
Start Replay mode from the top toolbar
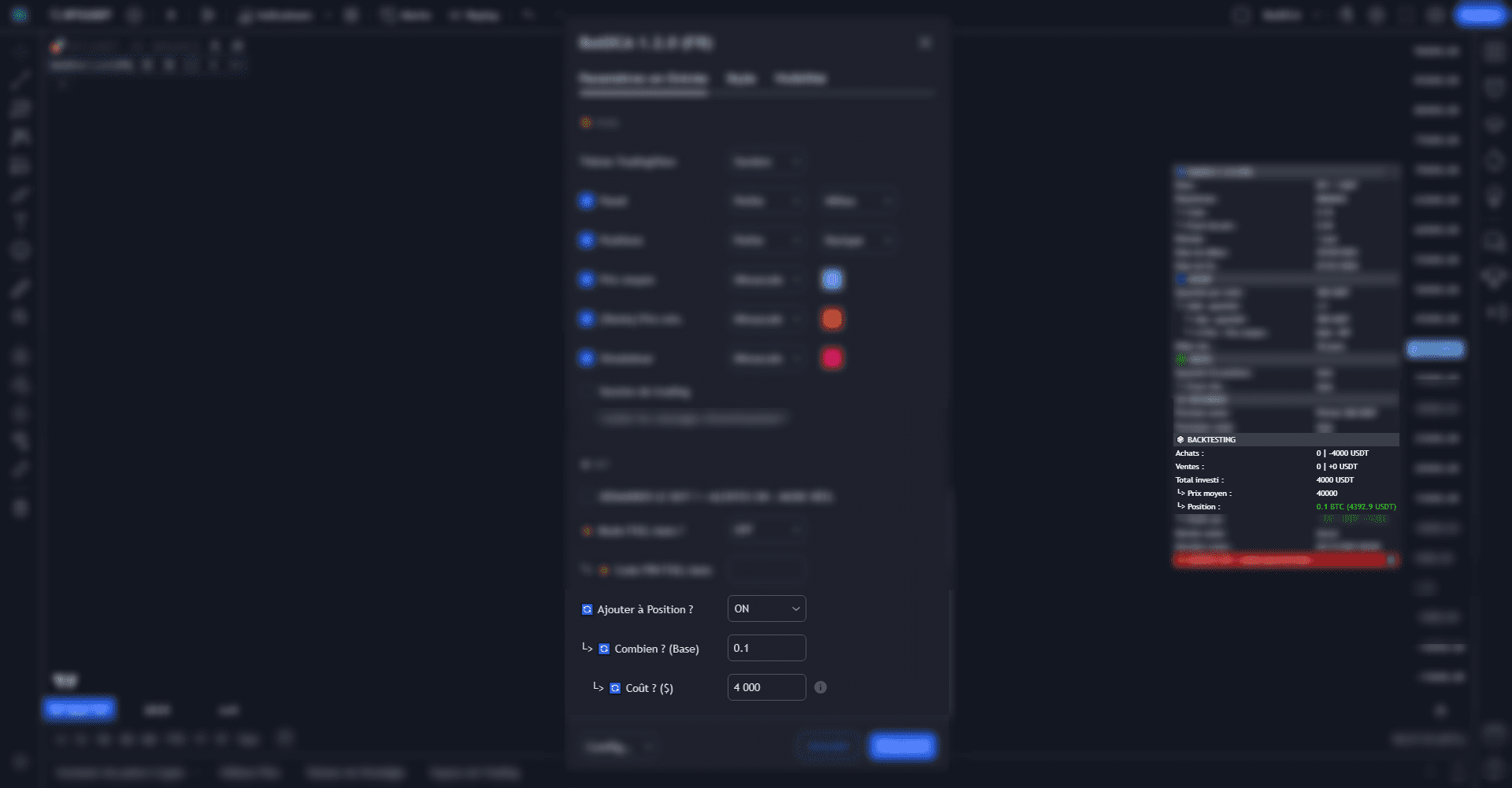[474, 15]
